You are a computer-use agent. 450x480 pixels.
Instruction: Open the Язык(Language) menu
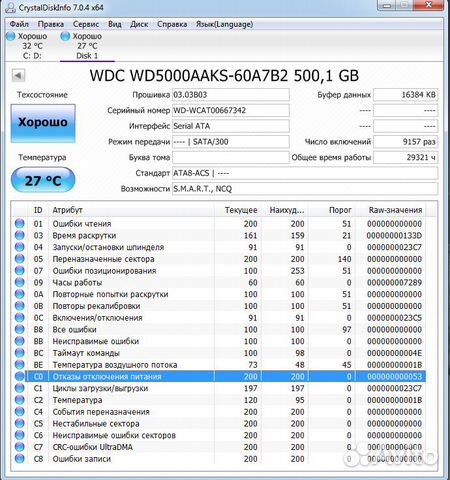(x=224, y=24)
